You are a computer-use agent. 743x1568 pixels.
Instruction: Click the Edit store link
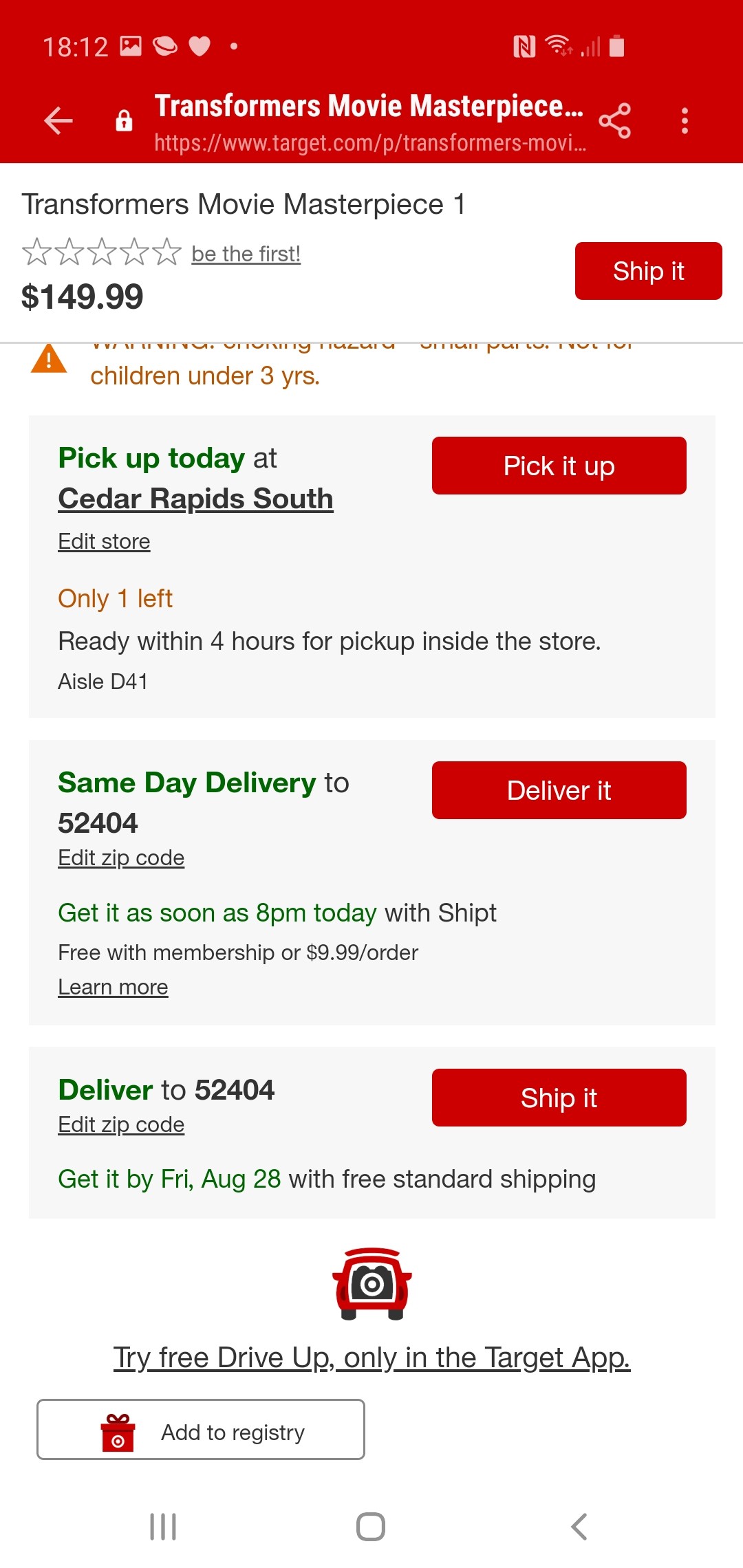[104, 541]
